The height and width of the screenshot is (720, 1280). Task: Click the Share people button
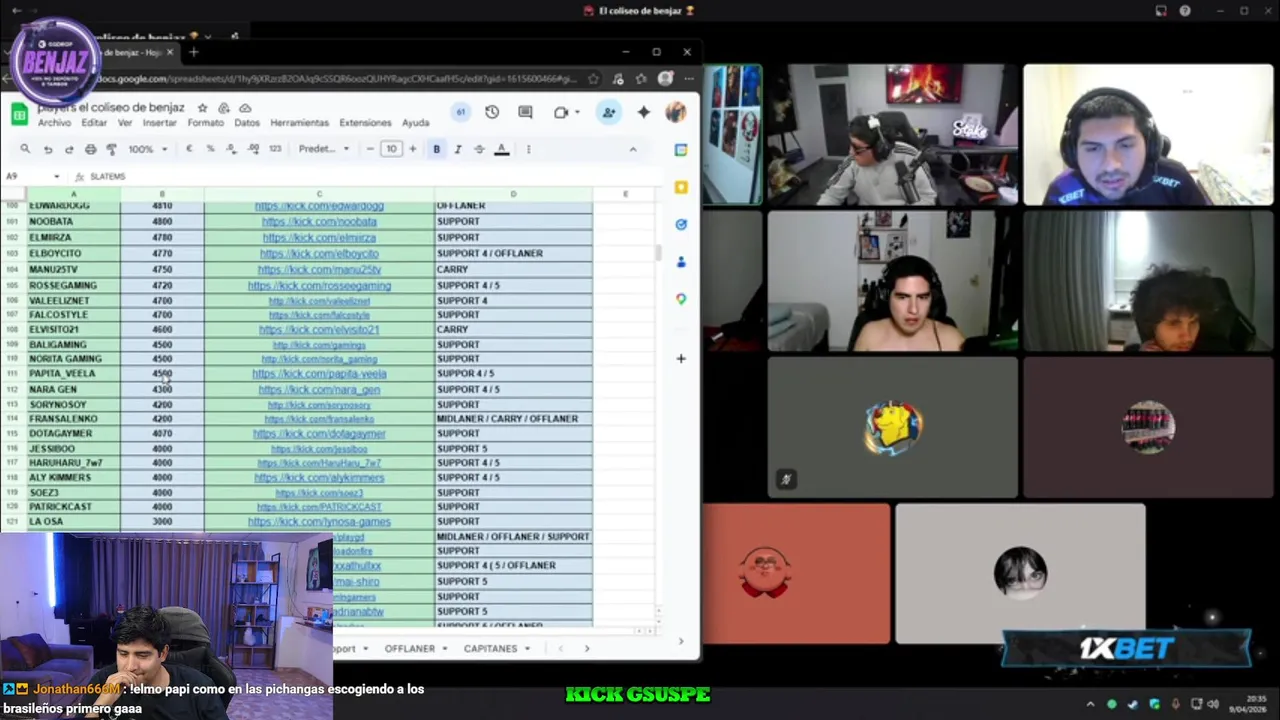tap(608, 112)
